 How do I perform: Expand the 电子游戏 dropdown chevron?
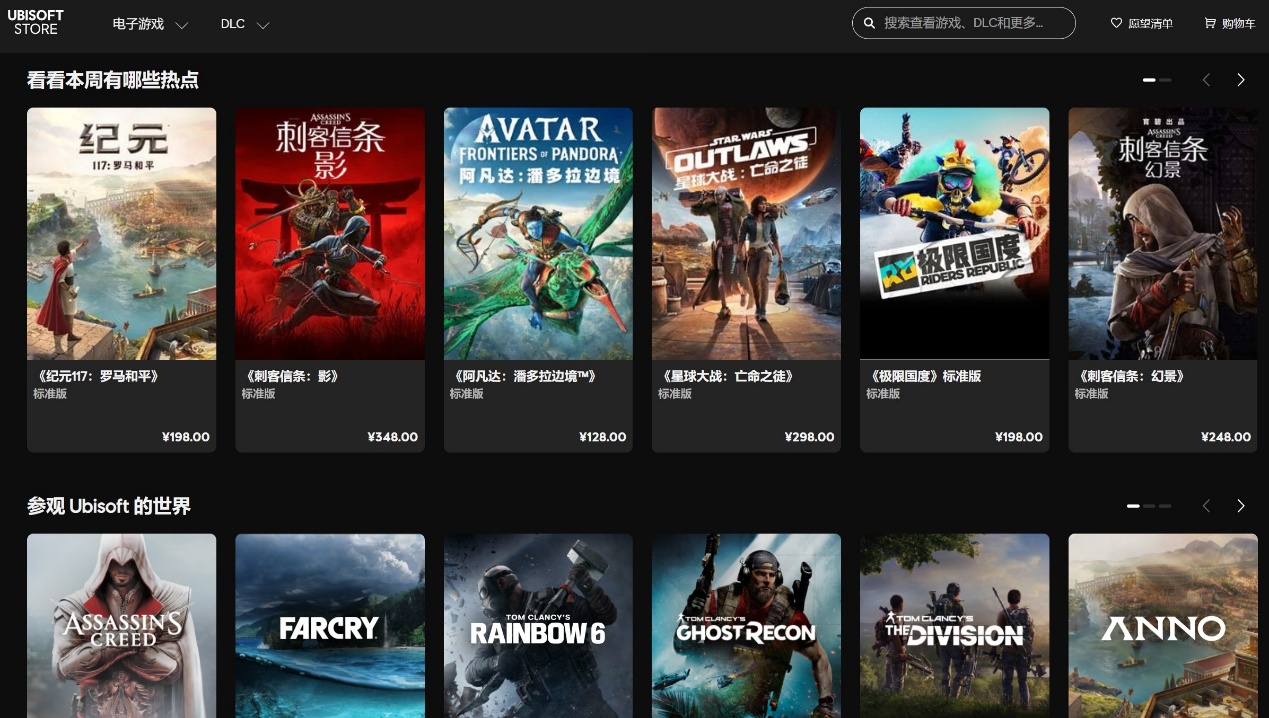181,25
